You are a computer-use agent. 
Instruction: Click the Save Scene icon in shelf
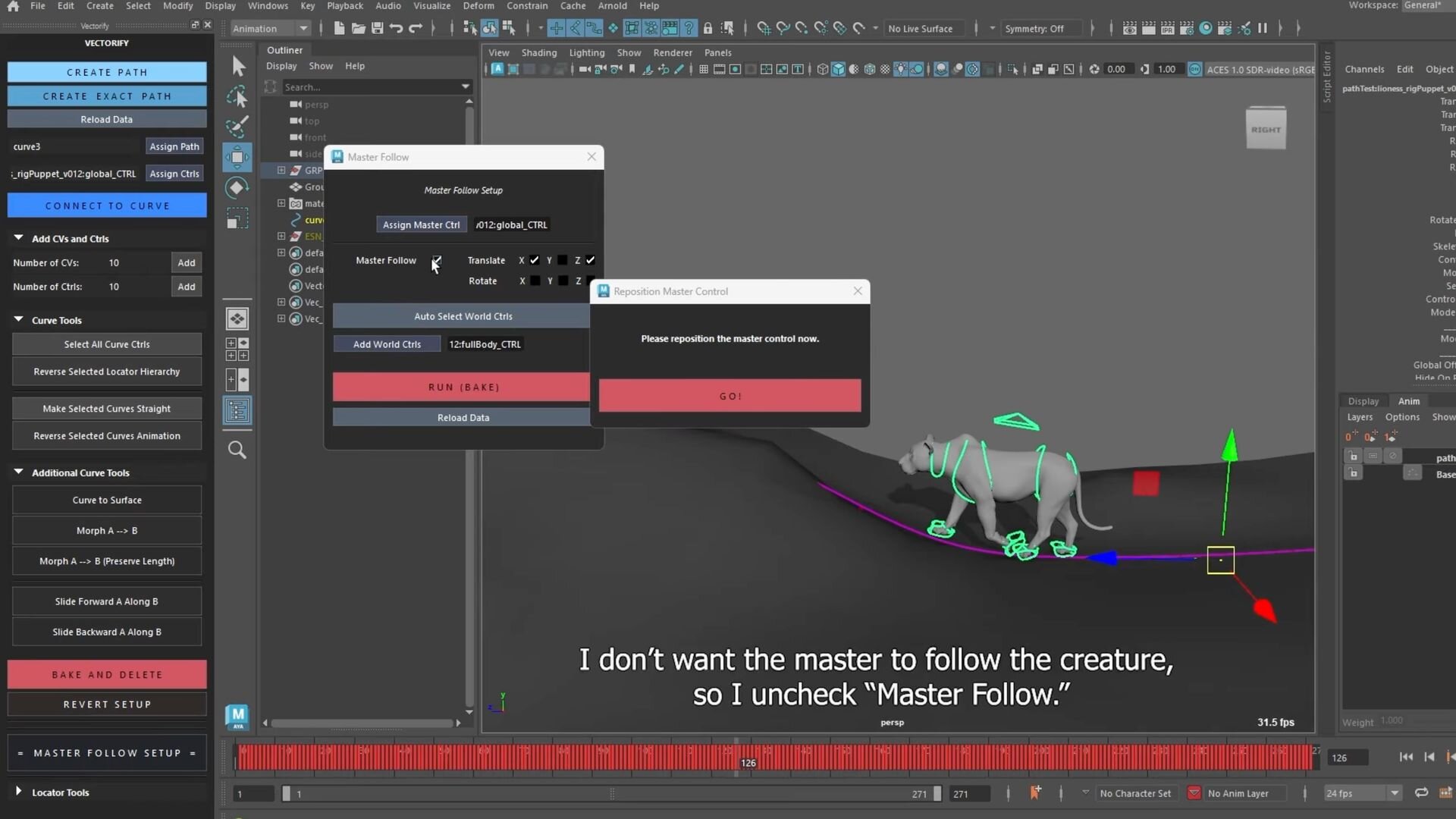tap(377, 29)
